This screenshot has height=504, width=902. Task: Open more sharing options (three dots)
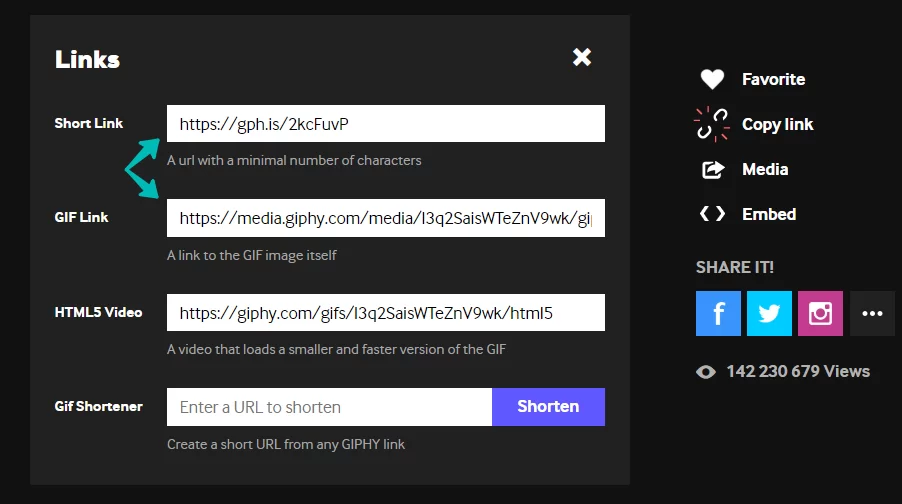(x=872, y=314)
